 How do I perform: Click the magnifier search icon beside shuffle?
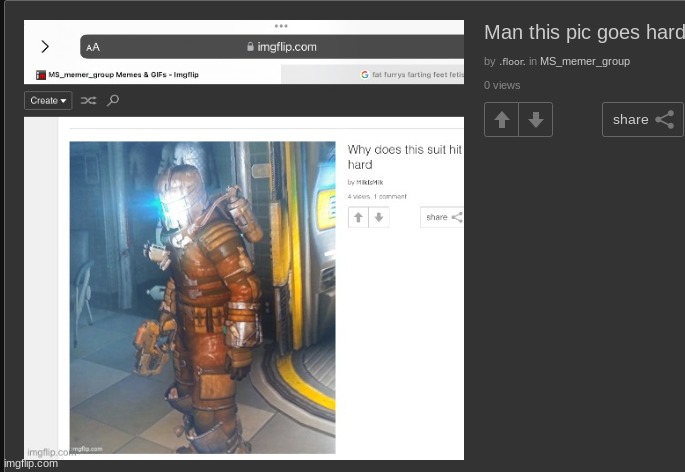113,101
